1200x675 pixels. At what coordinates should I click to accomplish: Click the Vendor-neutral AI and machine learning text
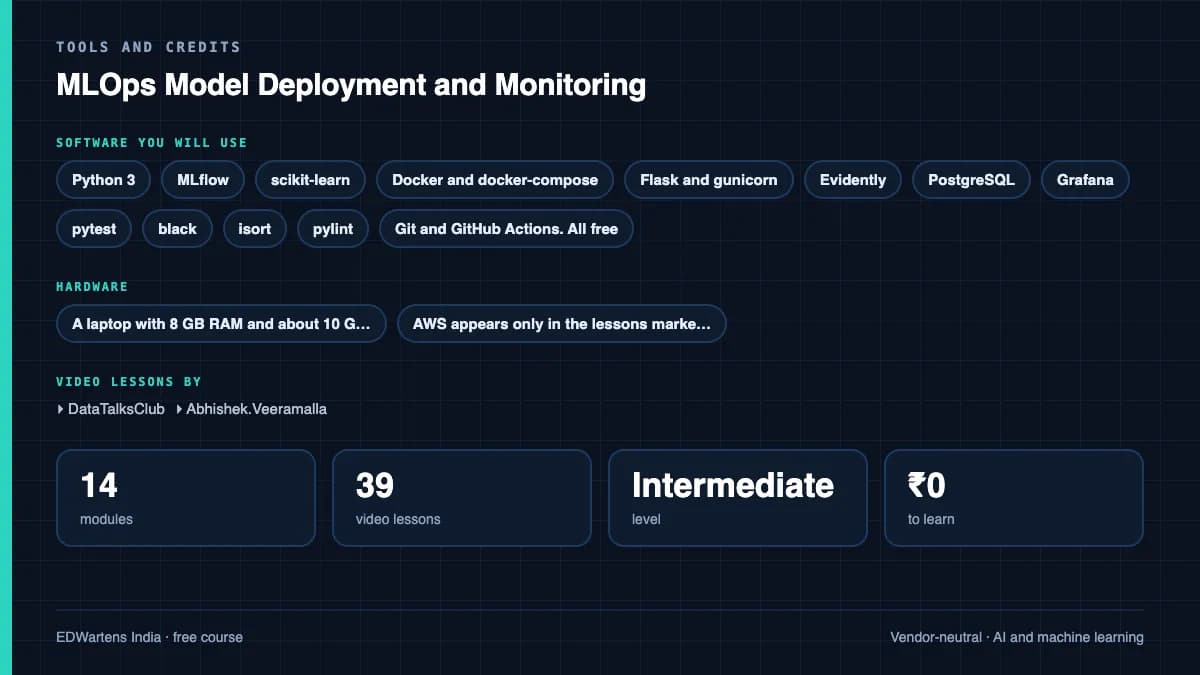coord(1017,637)
